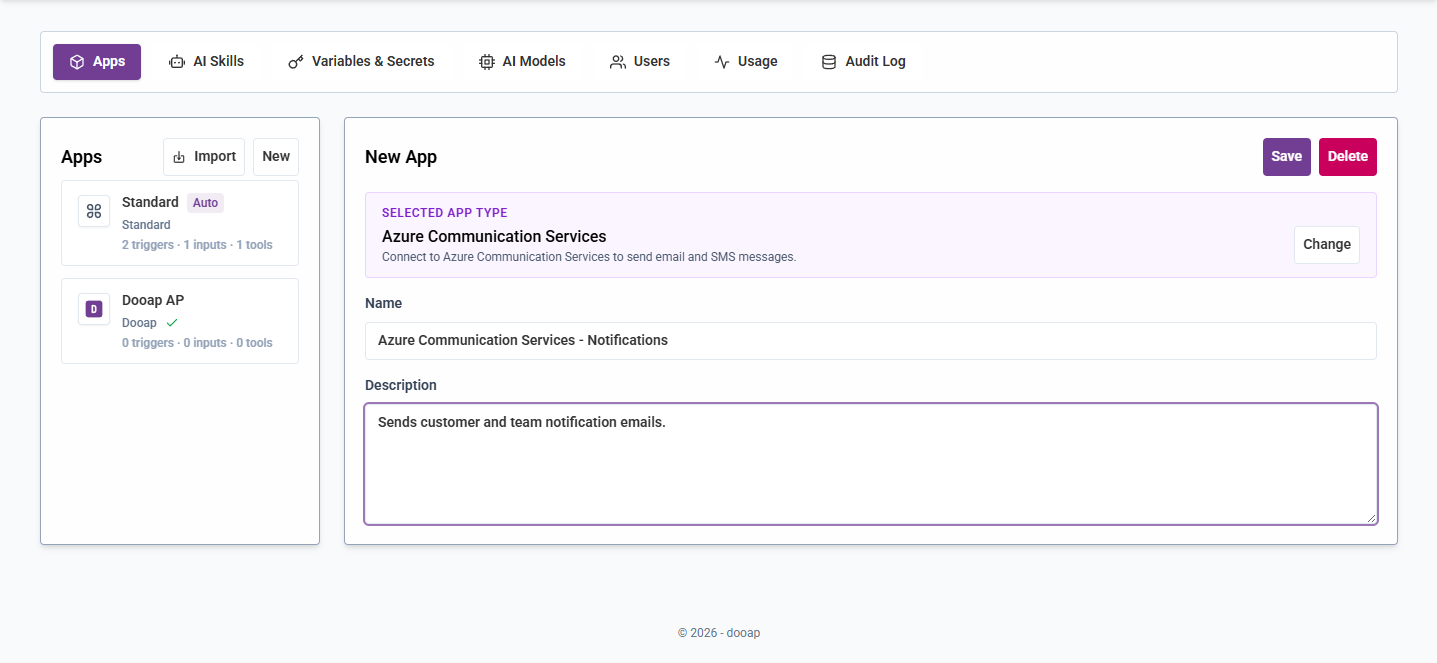Viewport: 1437px width, 663px height.
Task: Click the cube icon on Apps tab
Action: [77, 62]
